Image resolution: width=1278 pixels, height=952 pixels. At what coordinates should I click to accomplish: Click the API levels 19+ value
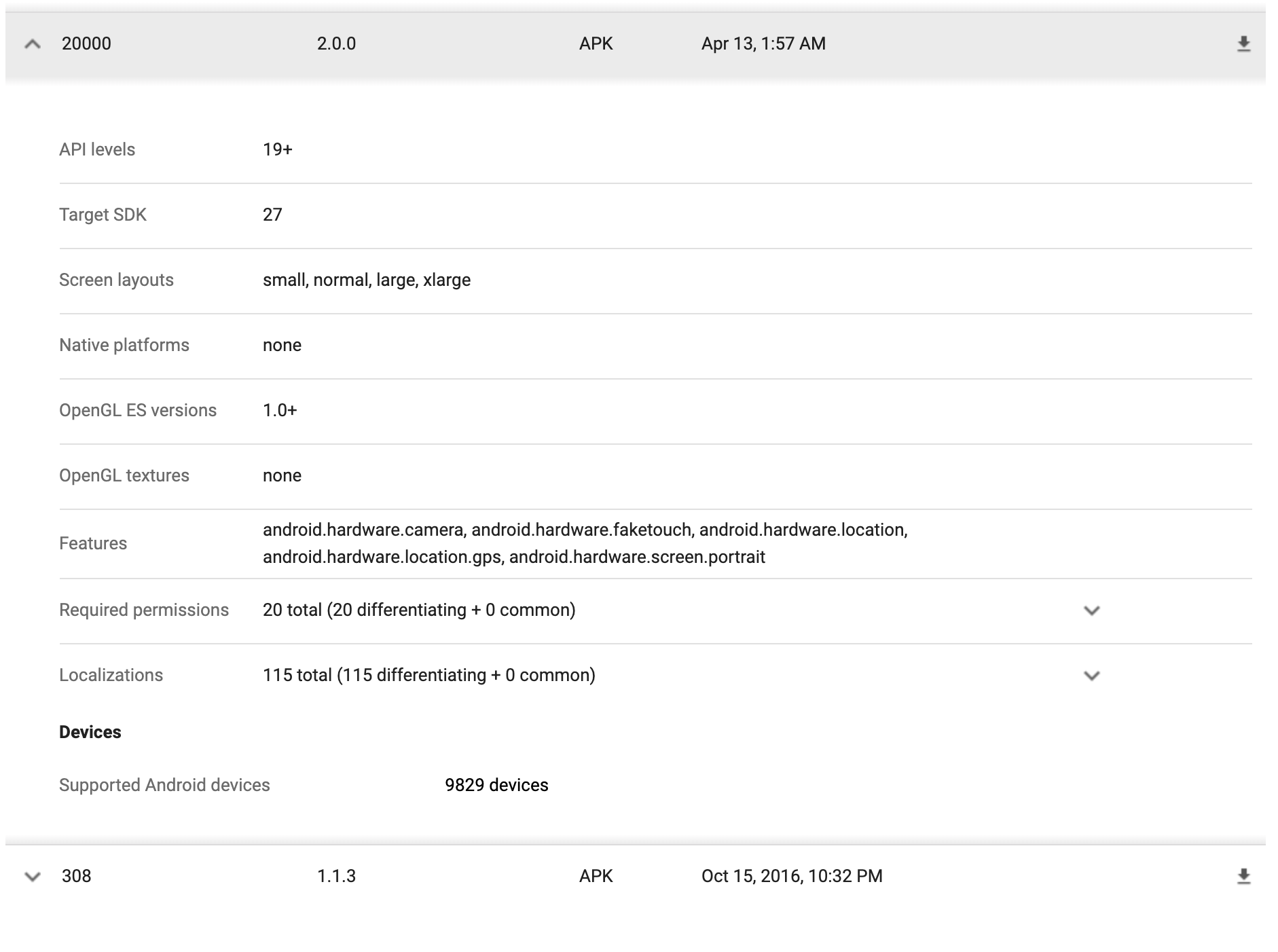click(277, 150)
